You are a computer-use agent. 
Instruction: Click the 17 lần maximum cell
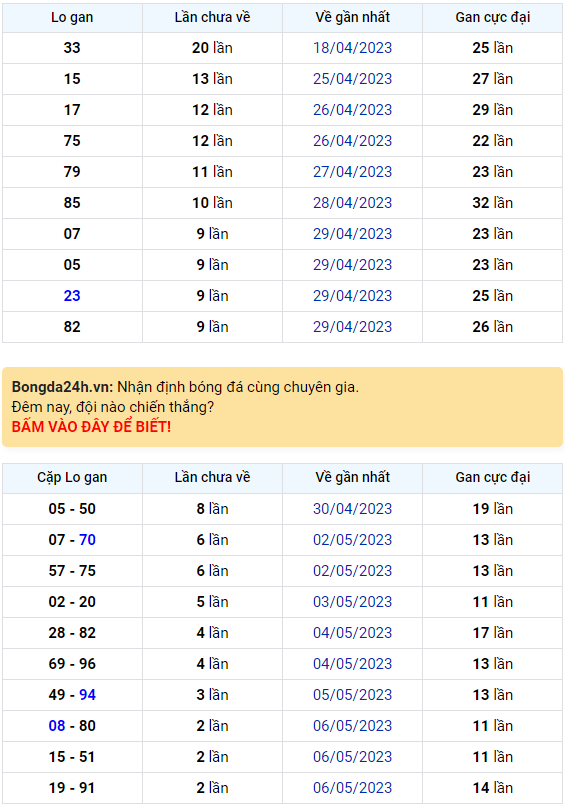coord(492,633)
